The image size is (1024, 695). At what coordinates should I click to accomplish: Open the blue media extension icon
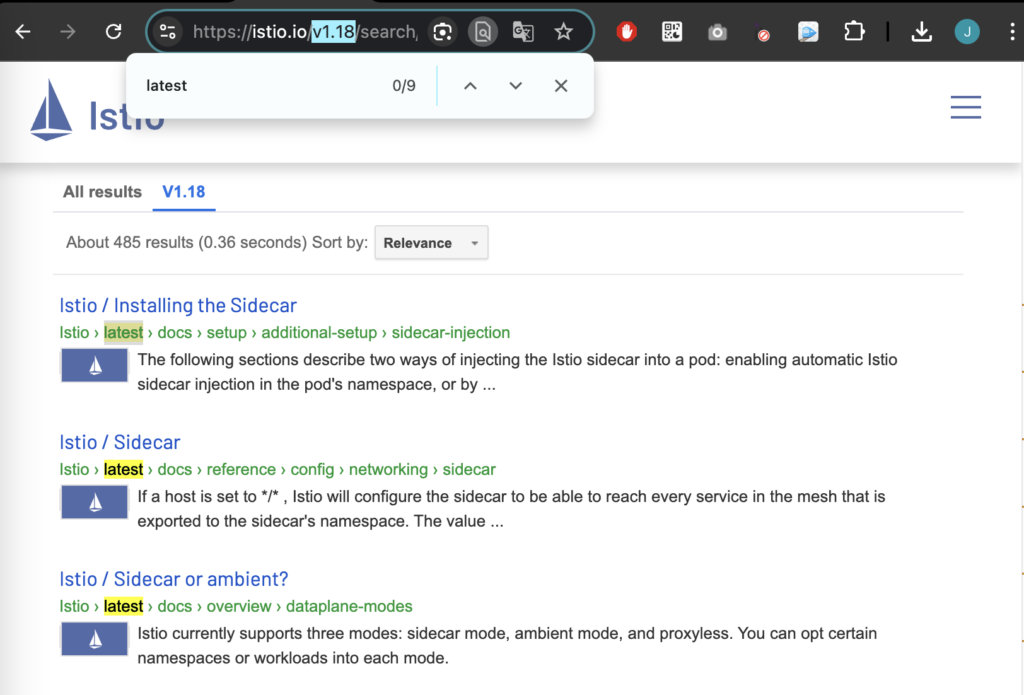(808, 31)
